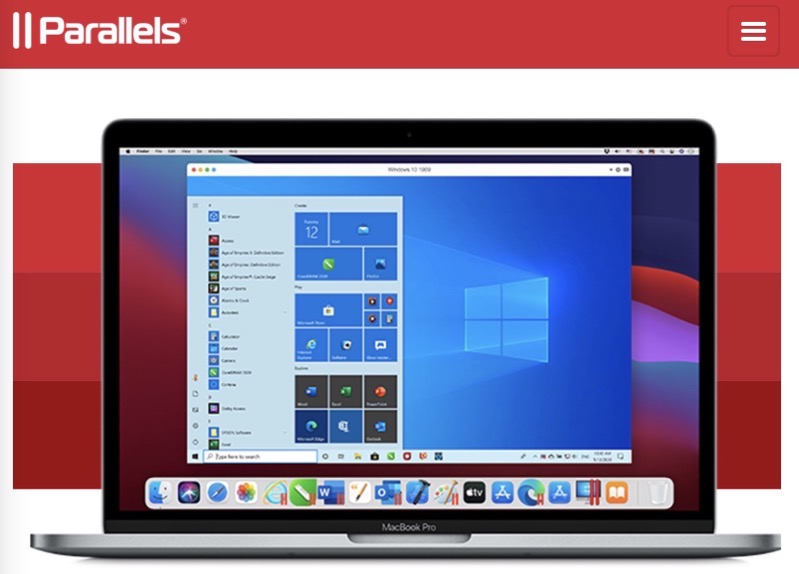Click the Parallels logo
The width and height of the screenshot is (799, 574).
tap(100, 31)
